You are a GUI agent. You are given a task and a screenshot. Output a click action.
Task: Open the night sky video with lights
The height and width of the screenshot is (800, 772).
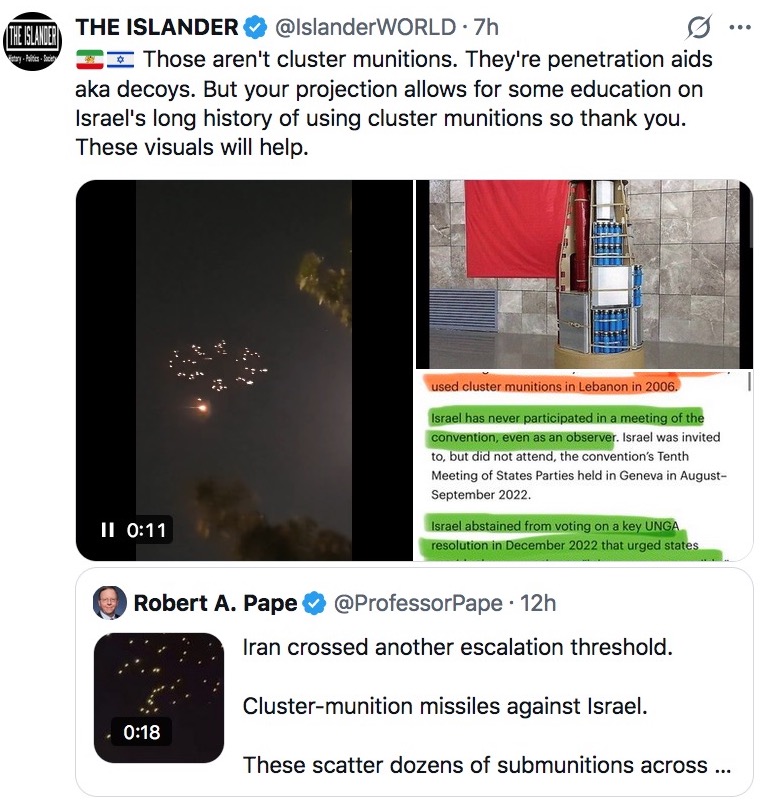click(244, 370)
